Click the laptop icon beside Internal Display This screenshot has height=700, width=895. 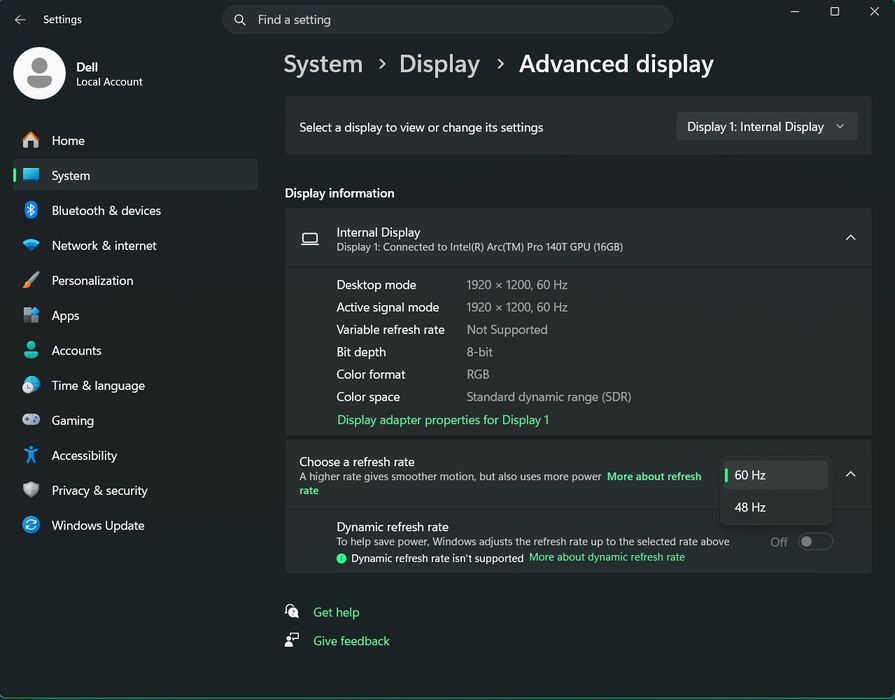(x=310, y=239)
